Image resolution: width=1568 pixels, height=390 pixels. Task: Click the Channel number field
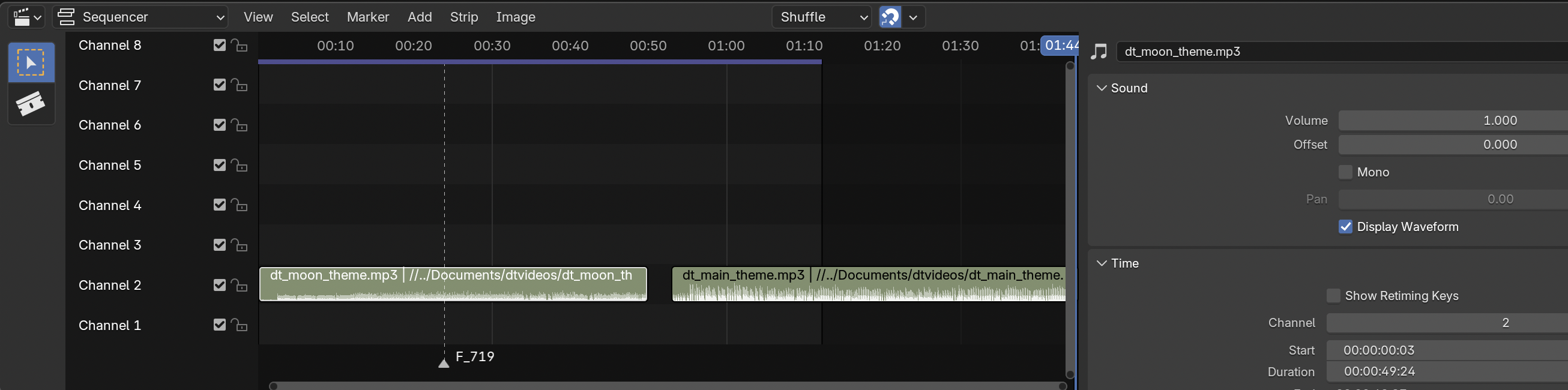[1447, 323]
